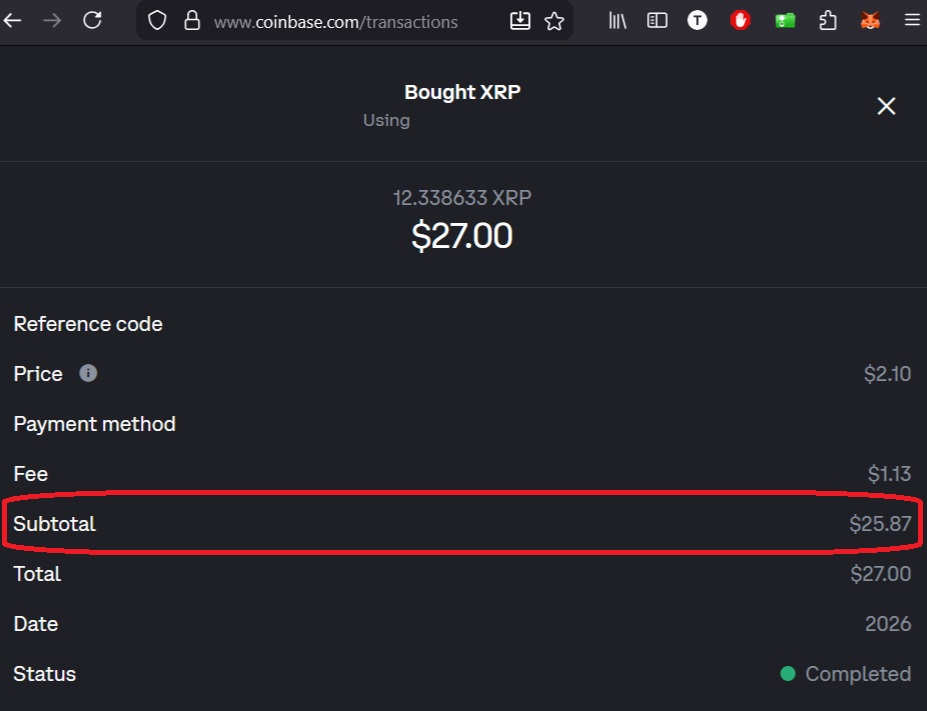Image resolution: width=927 pixels, height=711 pixels.
Task: Reload the Coinbase transactions page
Action: tap(92, 20)
